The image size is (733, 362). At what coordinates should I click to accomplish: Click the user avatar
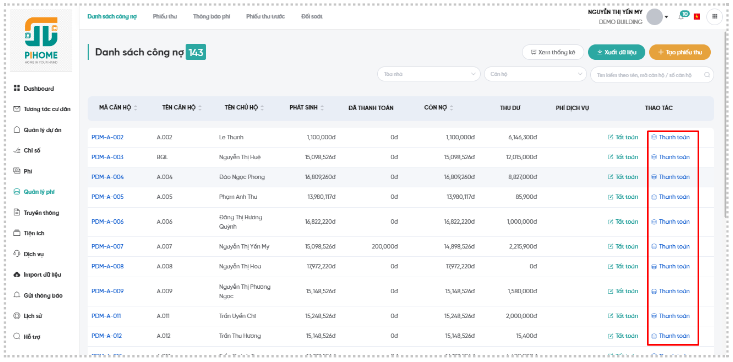point(654,17)
